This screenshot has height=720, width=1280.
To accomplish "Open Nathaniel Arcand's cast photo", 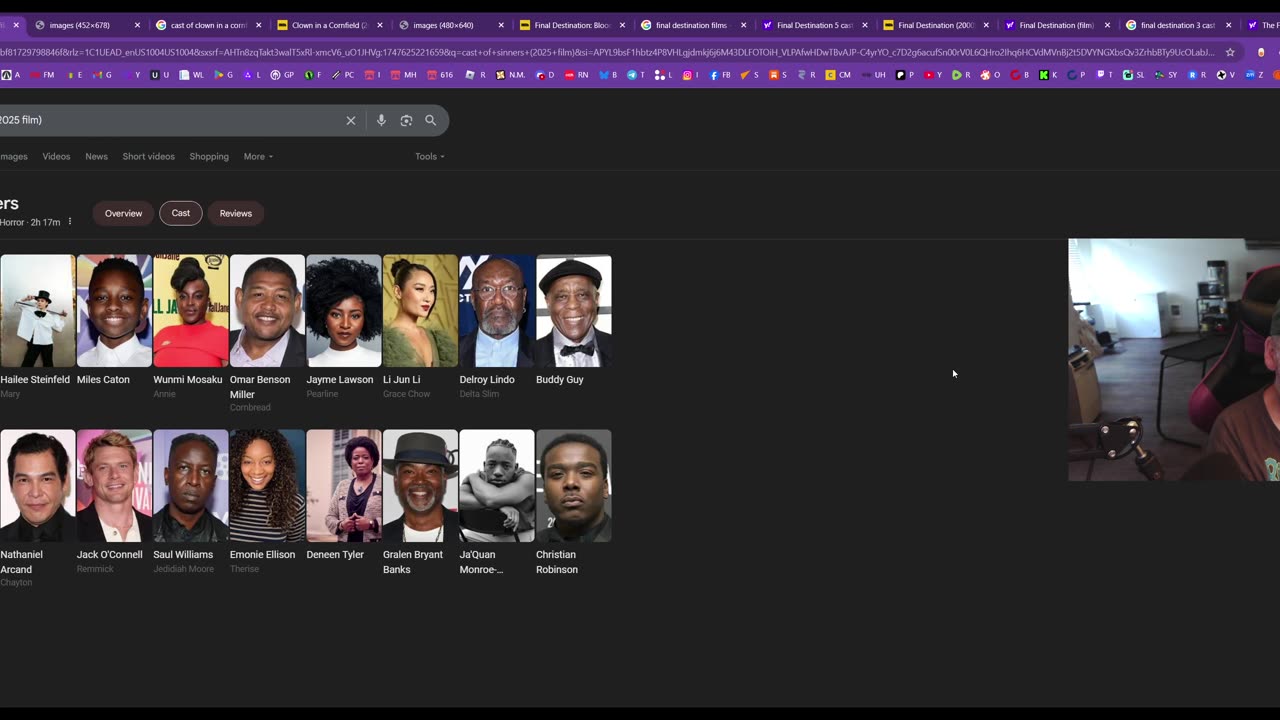I will pos(37,486).
